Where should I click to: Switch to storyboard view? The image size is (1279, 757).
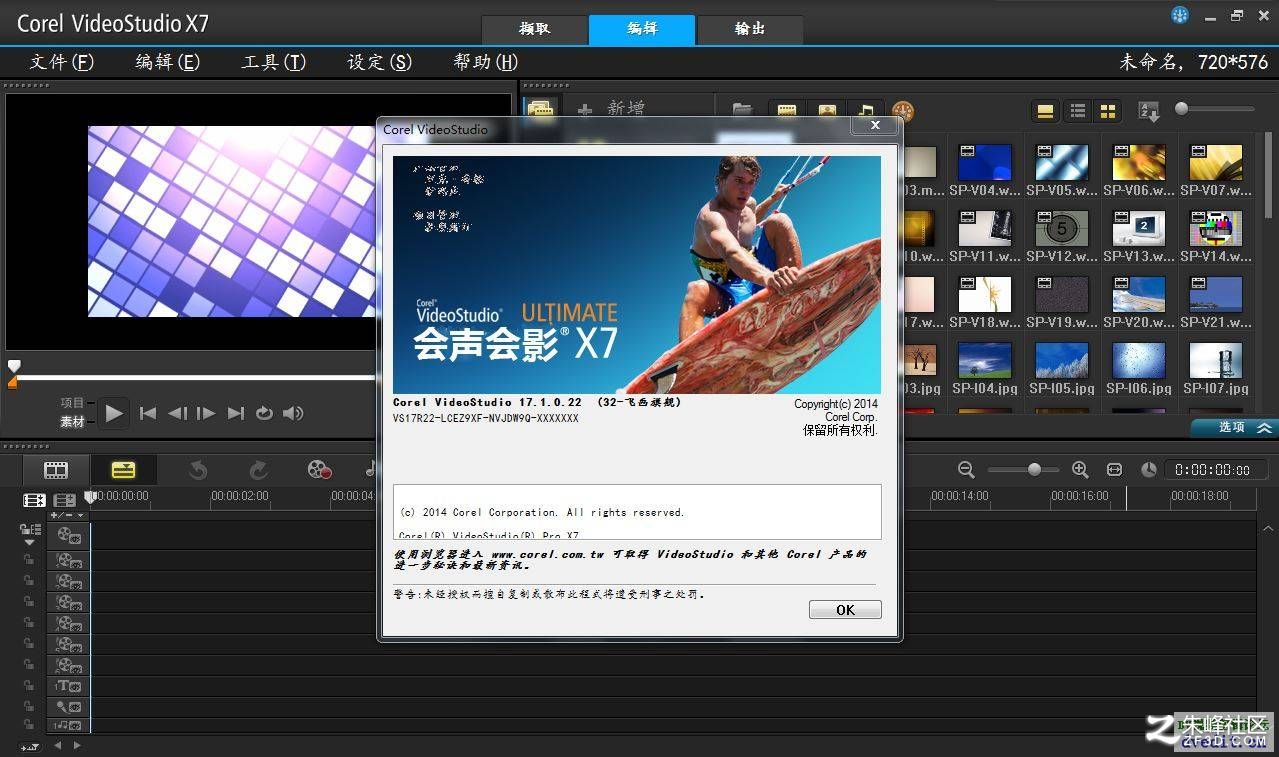click(x=56, y=469)
